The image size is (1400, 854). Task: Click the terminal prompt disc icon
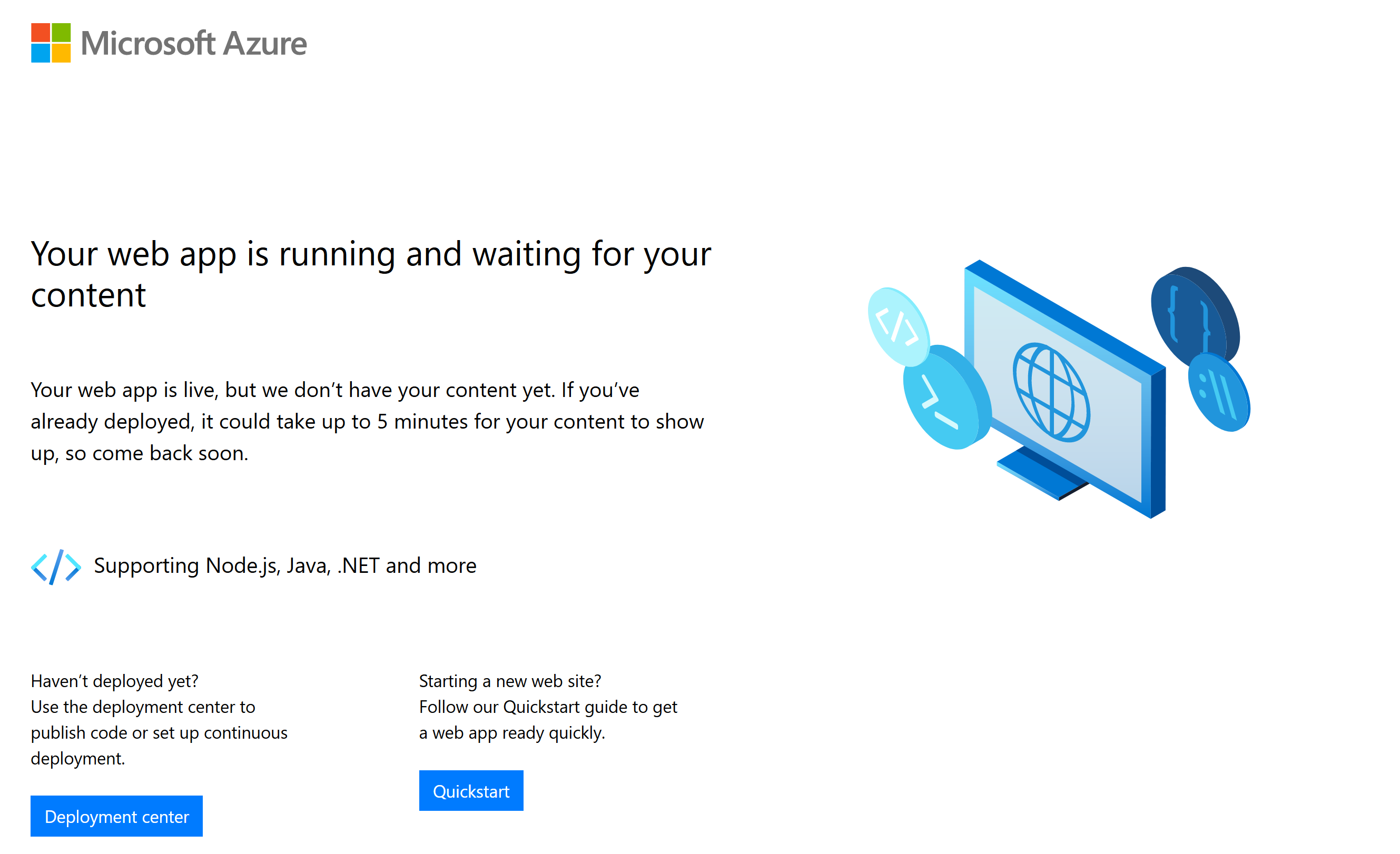(947, 398)
